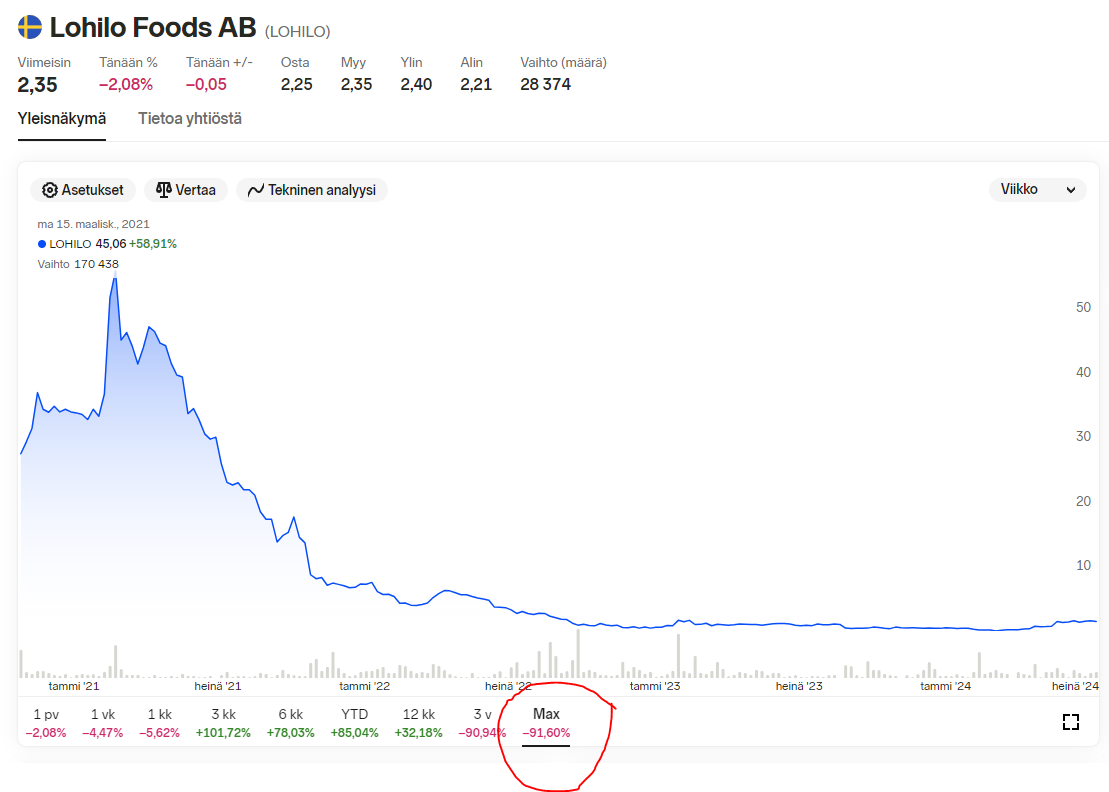Select the 3 kk time range
Screen dimensions: 1109x792
click(223, 723)
